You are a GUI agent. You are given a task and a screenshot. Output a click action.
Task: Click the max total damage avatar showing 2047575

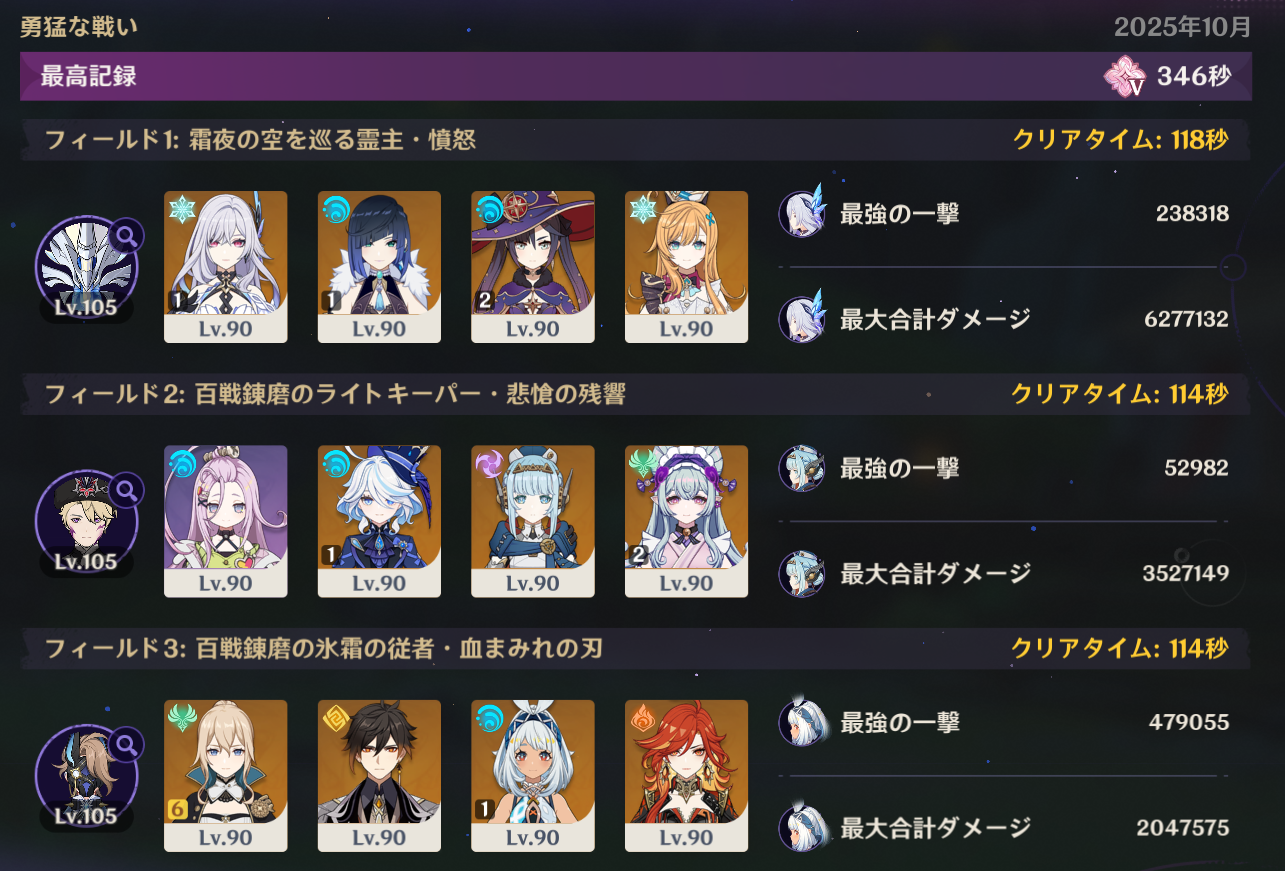point(802,827)
